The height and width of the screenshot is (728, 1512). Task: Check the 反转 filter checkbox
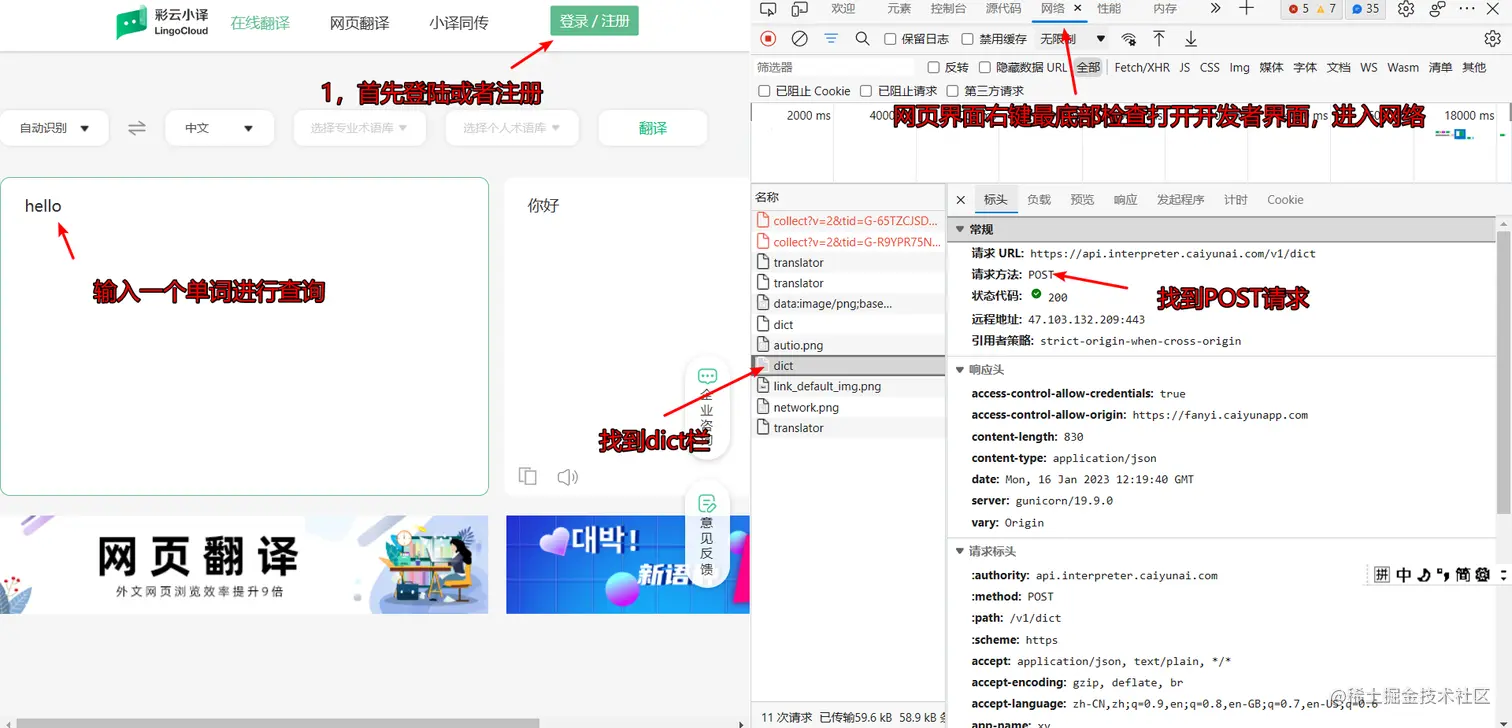(x=934, y=67)
